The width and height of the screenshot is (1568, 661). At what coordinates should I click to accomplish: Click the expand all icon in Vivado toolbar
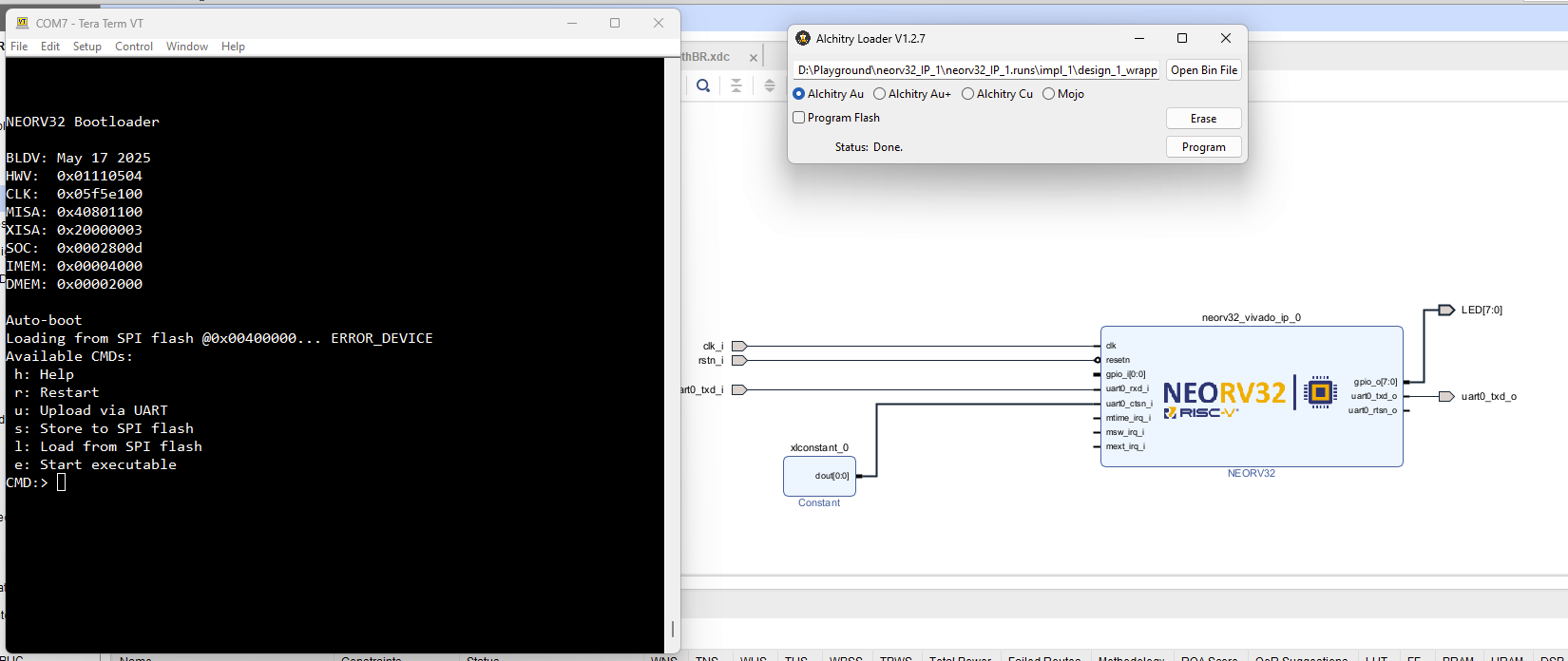click(770, 85)
